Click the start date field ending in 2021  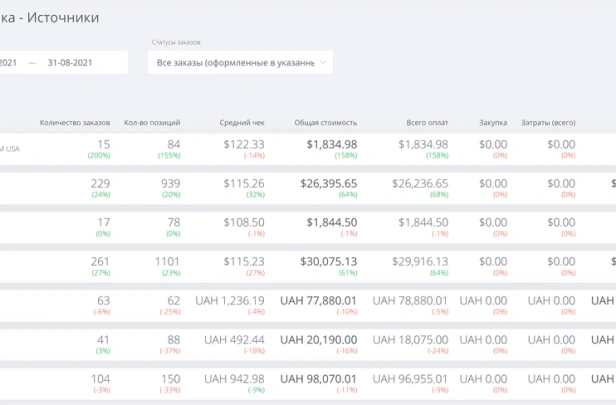pyautogui.click(x=8, y=62)
